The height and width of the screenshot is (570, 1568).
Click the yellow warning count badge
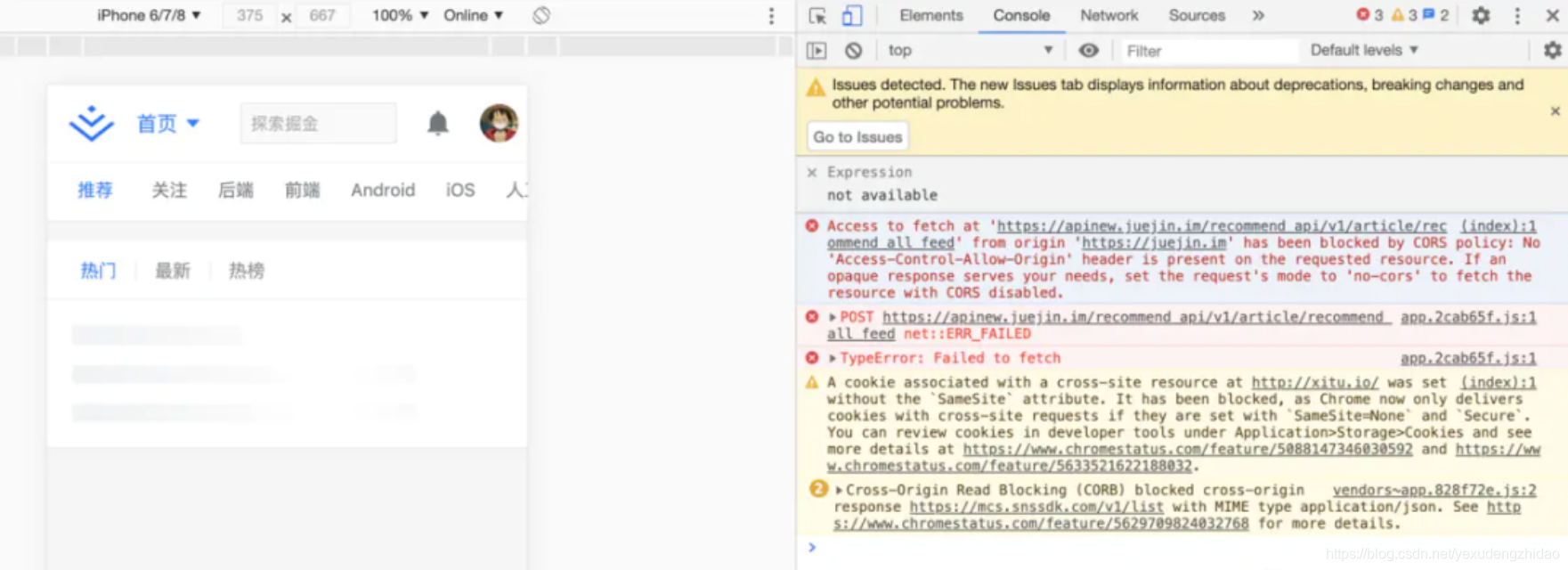(x=1404, y=15)
